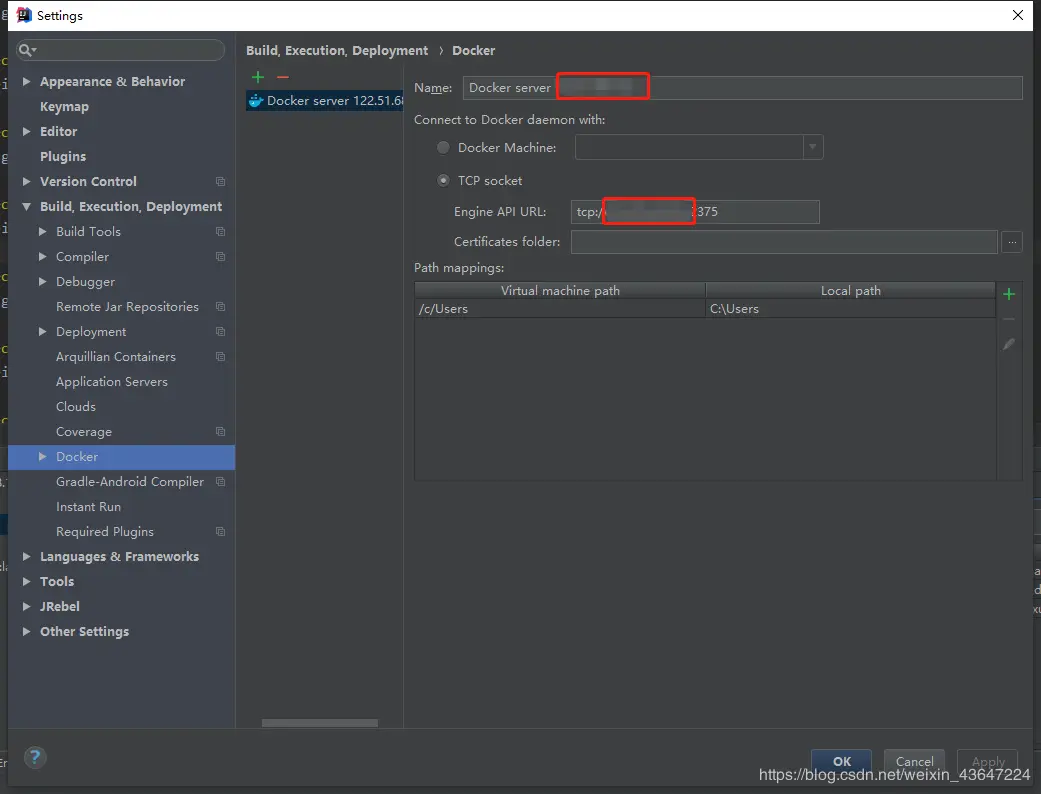Expand the Debugger arrow
The image size is (1041, 794).
[x=42, y=281]
